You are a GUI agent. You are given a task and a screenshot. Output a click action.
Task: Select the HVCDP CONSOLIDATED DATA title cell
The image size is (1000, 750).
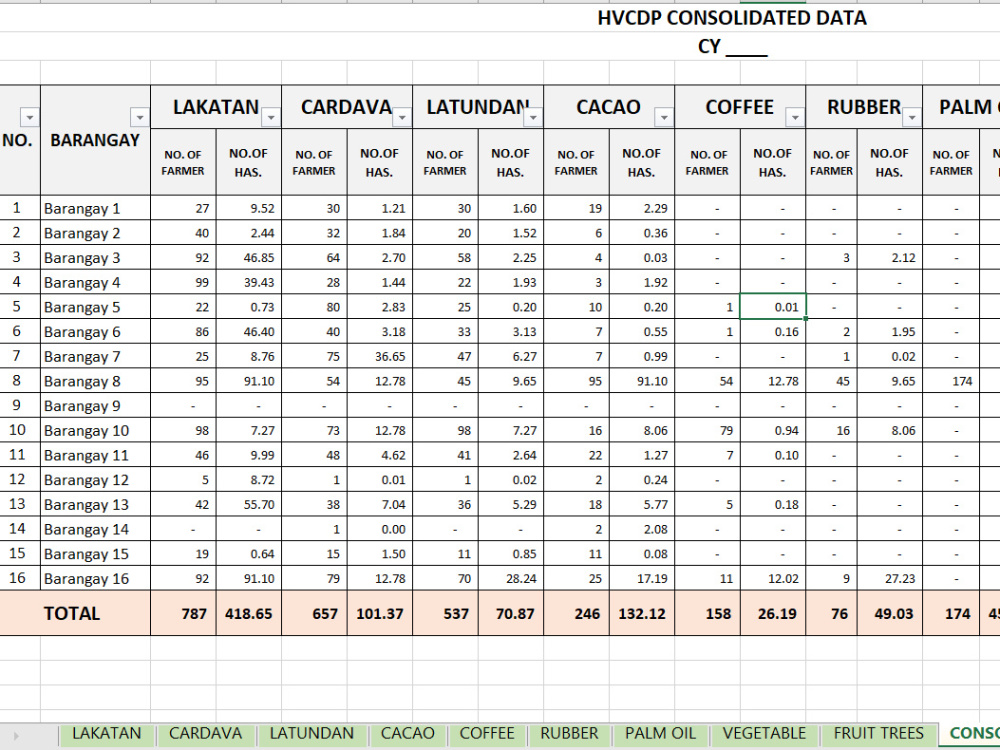click(732, 18)
